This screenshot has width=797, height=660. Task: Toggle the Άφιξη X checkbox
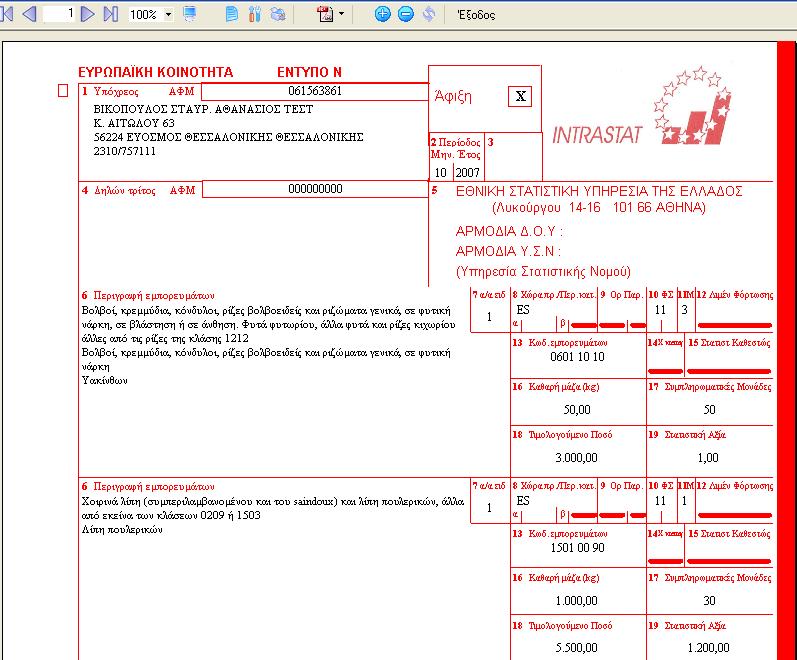point(520,96)
